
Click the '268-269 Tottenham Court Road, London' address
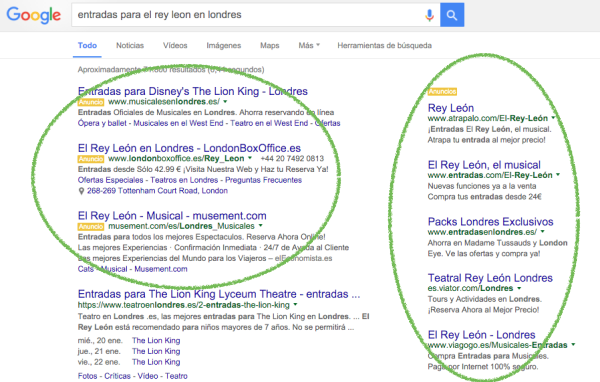[157, 191]
